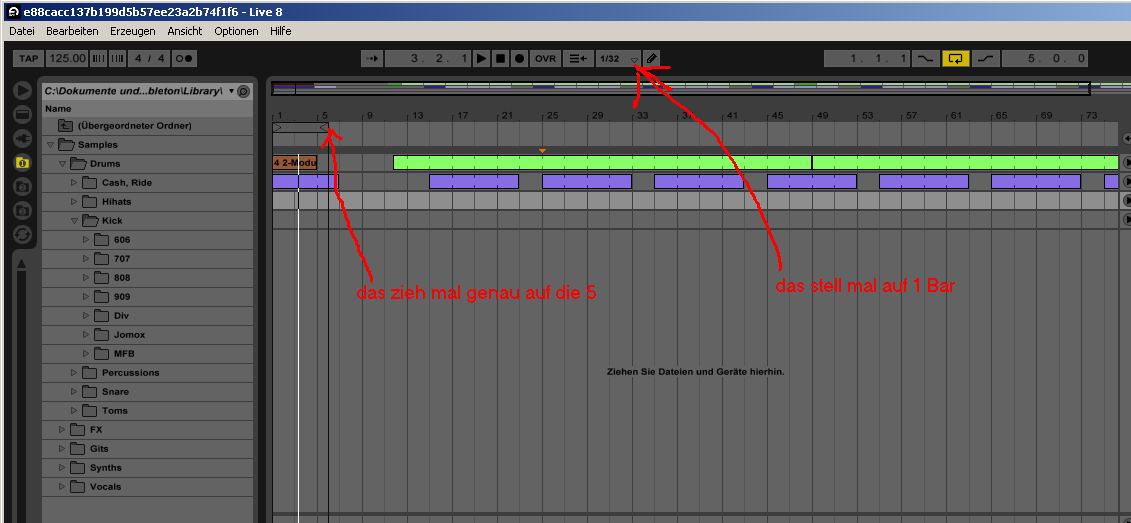Toggle the metronome switch
Screen dimensions: 1131x523
(x=185, y=58)
